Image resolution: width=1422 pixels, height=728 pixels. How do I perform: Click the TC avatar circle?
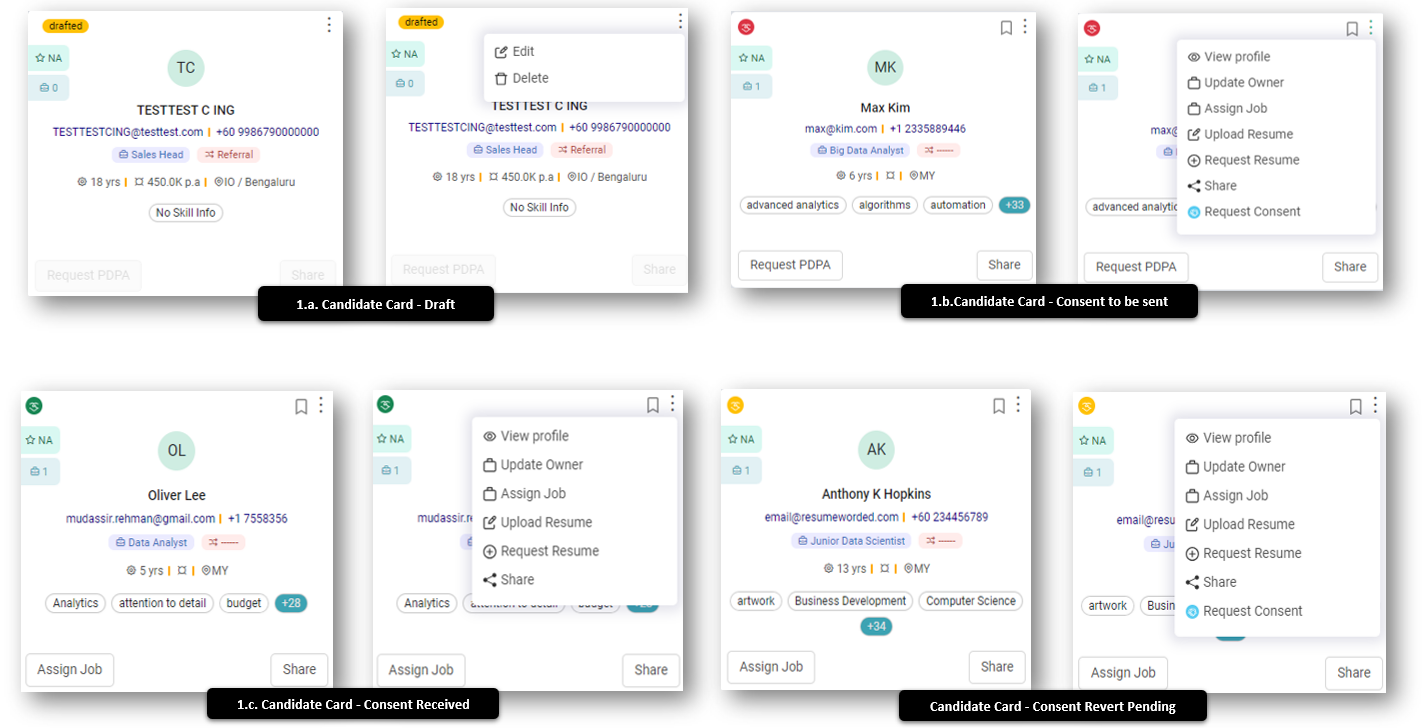186,68
